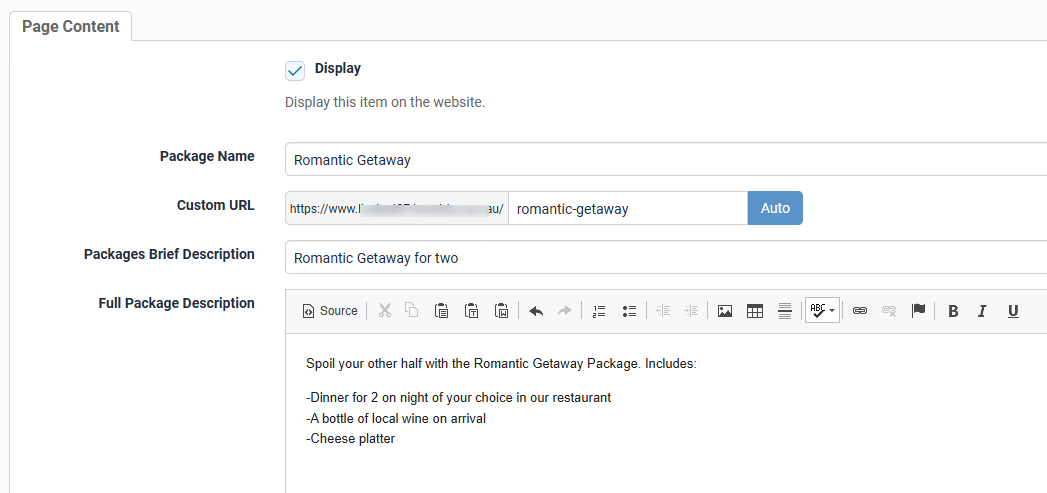This screenshot has width=1047, height=493.
Task: Click the Paste icon in editor toolbar
Action: coord(441,311)
